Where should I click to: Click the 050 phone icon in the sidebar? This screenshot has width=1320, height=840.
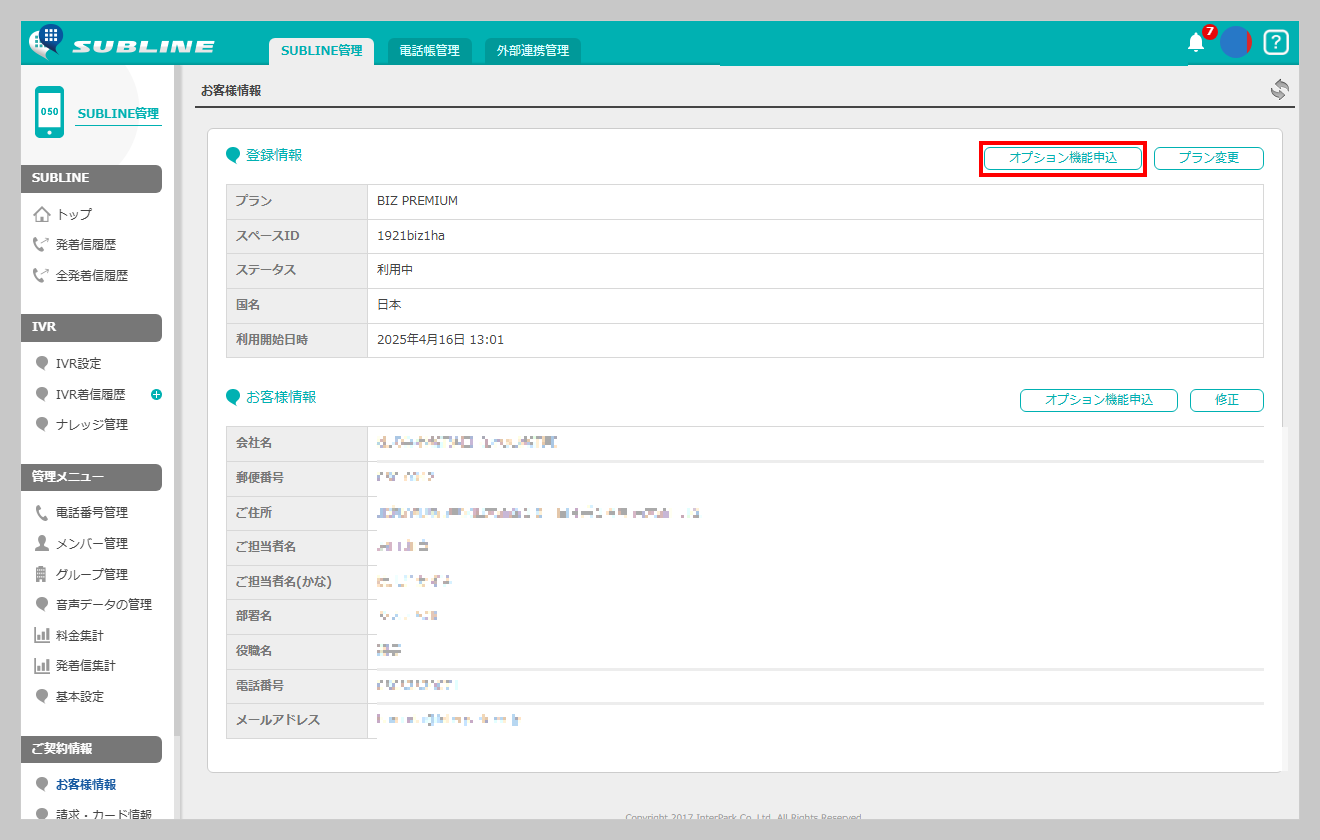tap(49, 112)
